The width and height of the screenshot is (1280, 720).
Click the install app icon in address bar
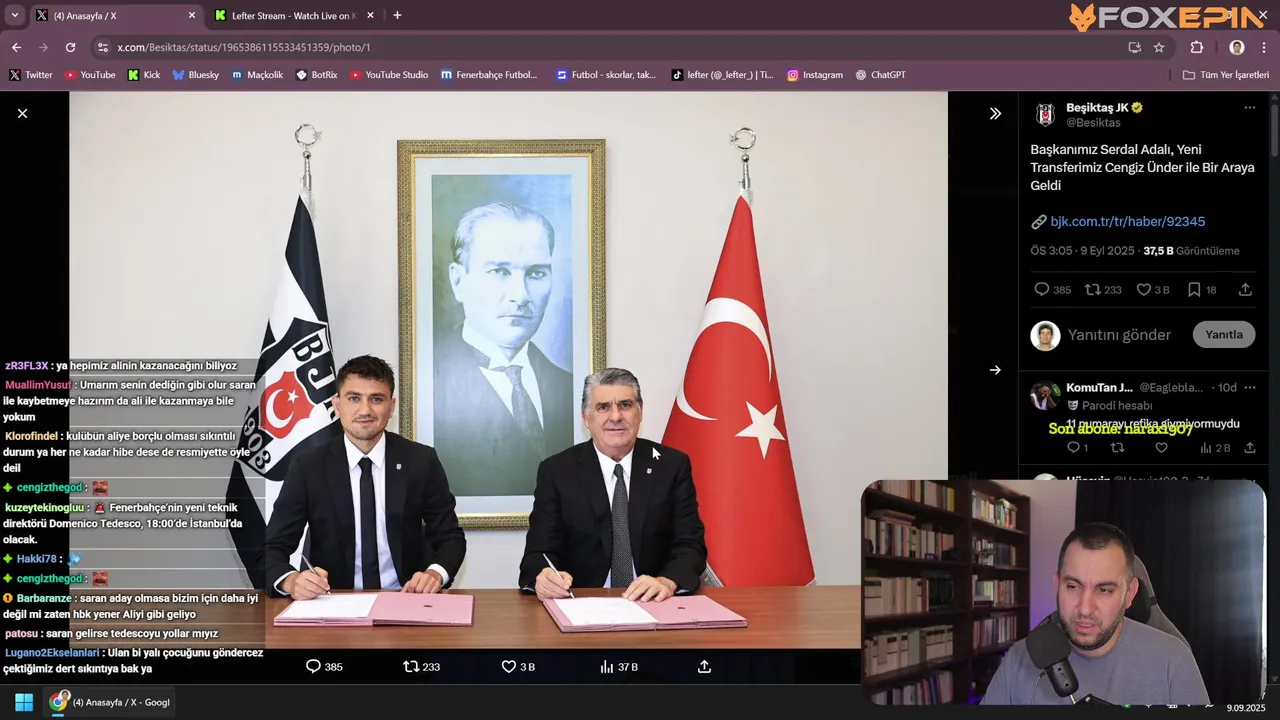pos(1134,47)
